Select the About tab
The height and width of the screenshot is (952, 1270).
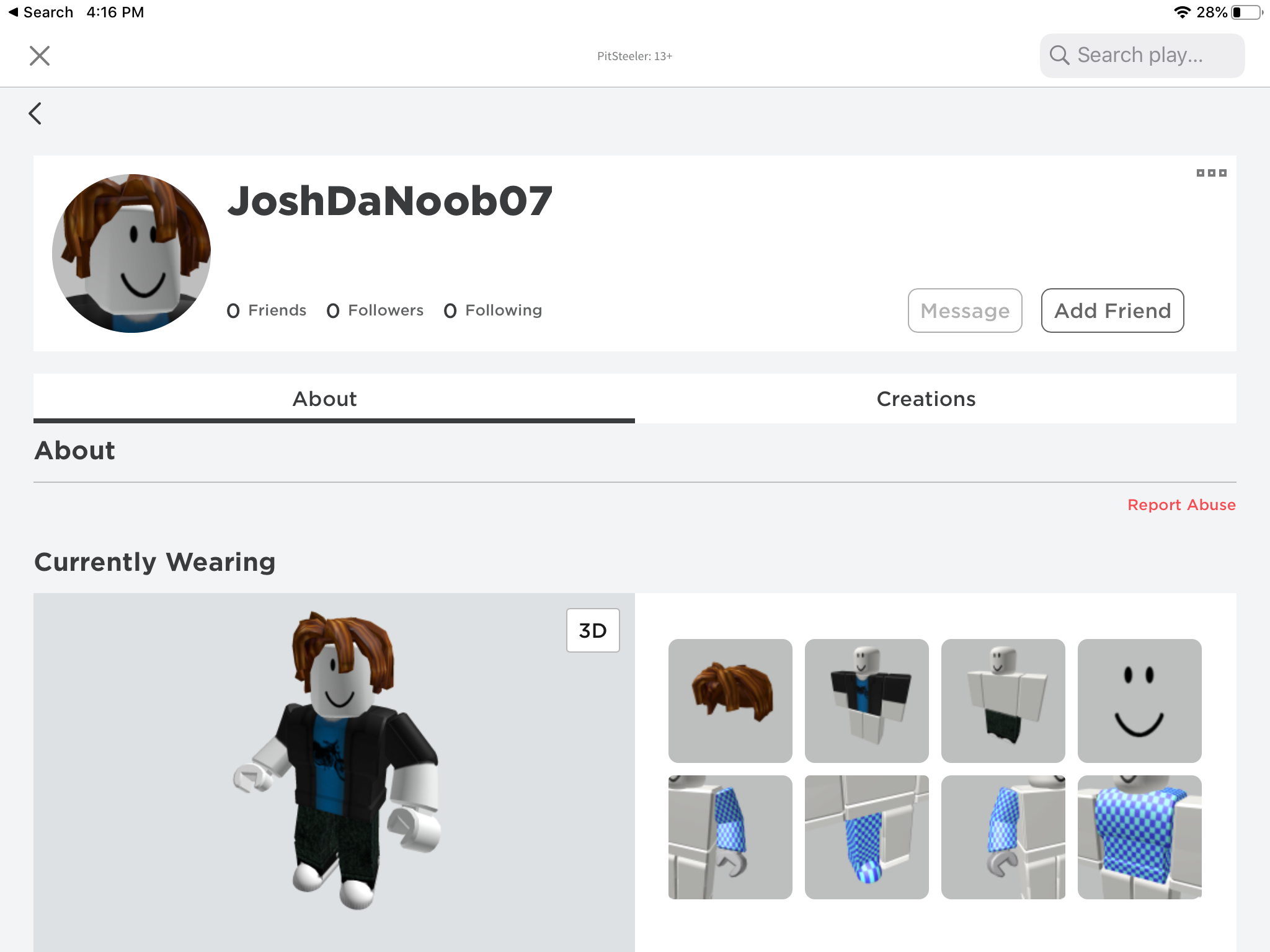(325, 399)
